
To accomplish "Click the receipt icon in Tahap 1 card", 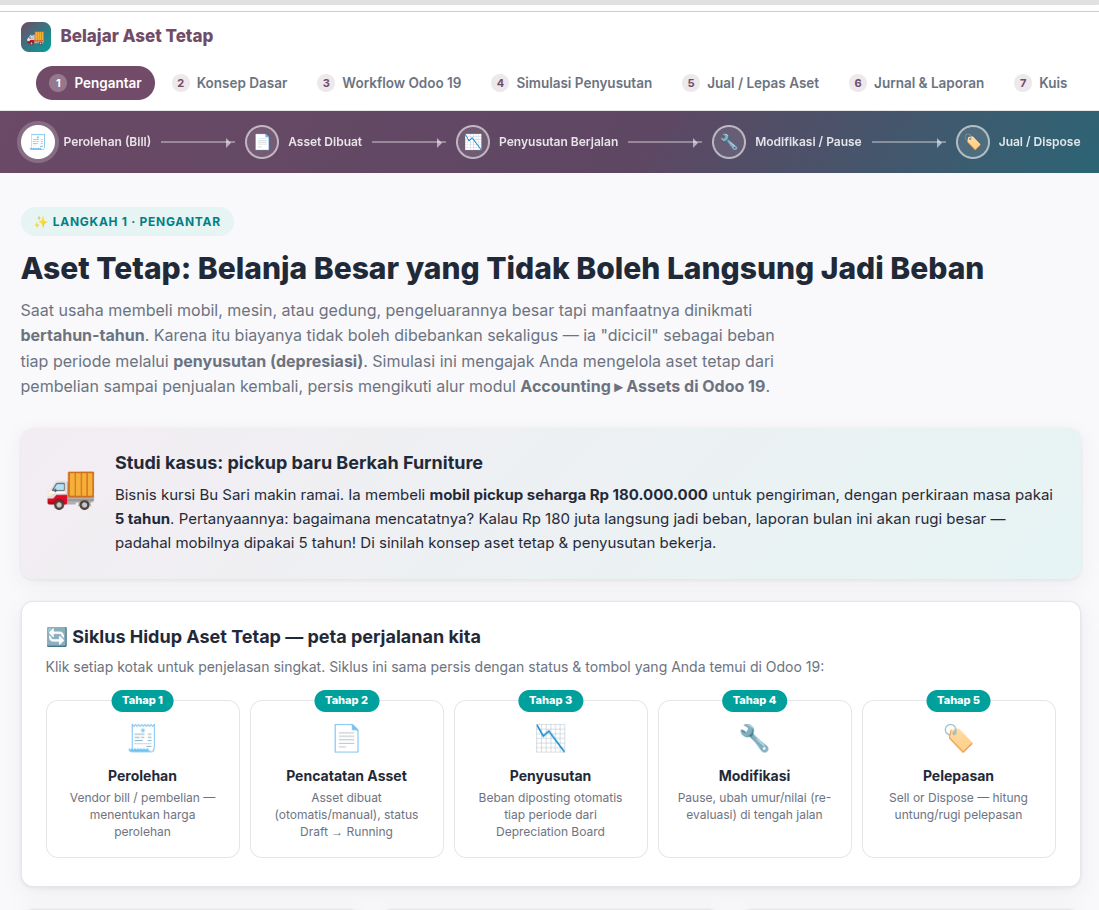I will (x=142, y=738).
